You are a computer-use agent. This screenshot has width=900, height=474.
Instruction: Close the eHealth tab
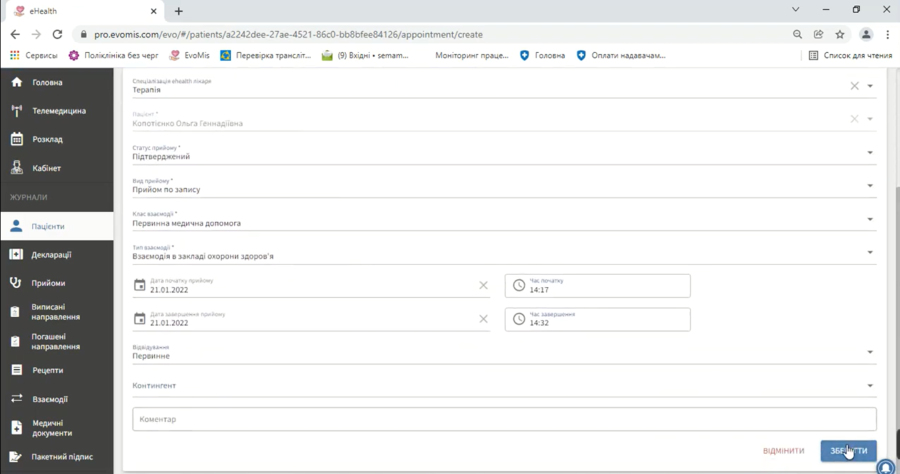pos(153,11)
